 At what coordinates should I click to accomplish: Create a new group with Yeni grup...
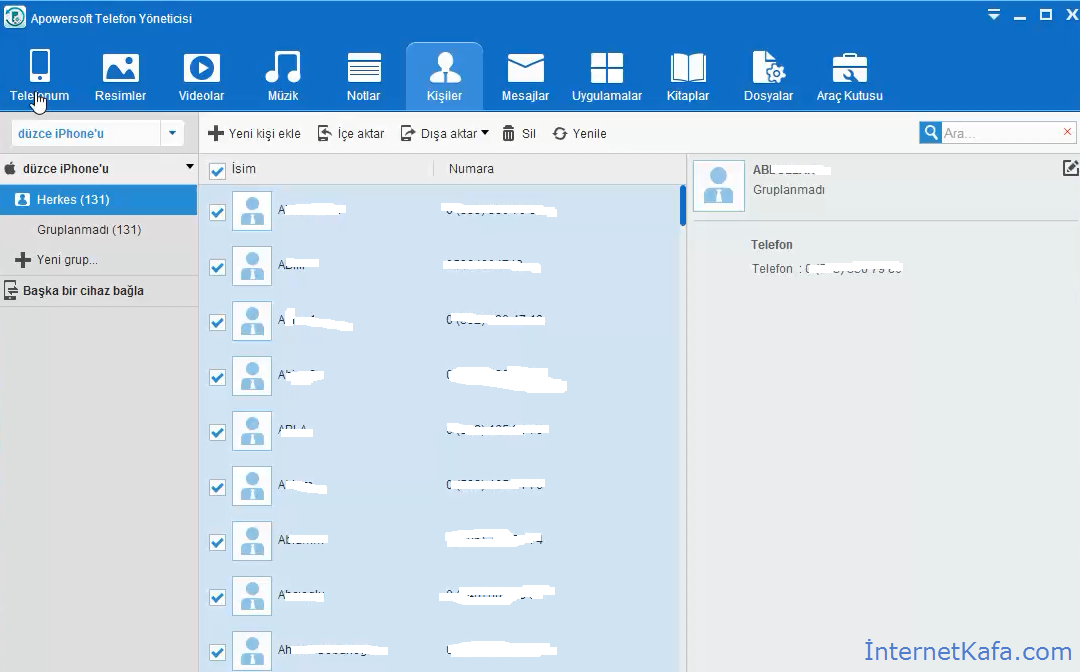56,260
